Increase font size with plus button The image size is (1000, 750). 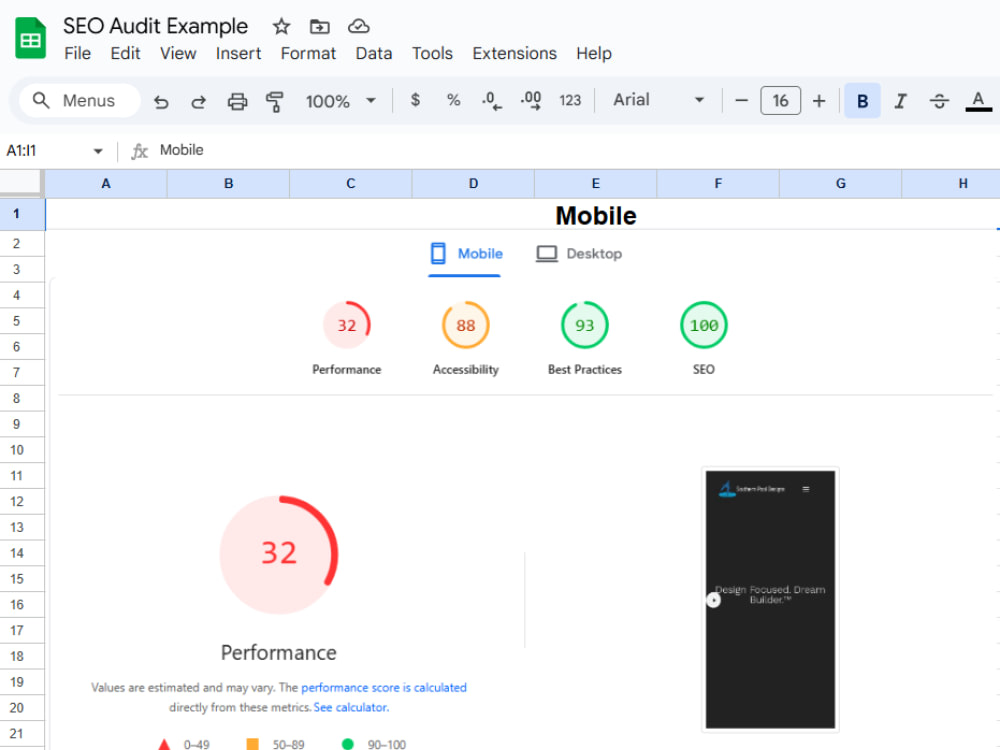pyautogui.click(x=819, y=101)
